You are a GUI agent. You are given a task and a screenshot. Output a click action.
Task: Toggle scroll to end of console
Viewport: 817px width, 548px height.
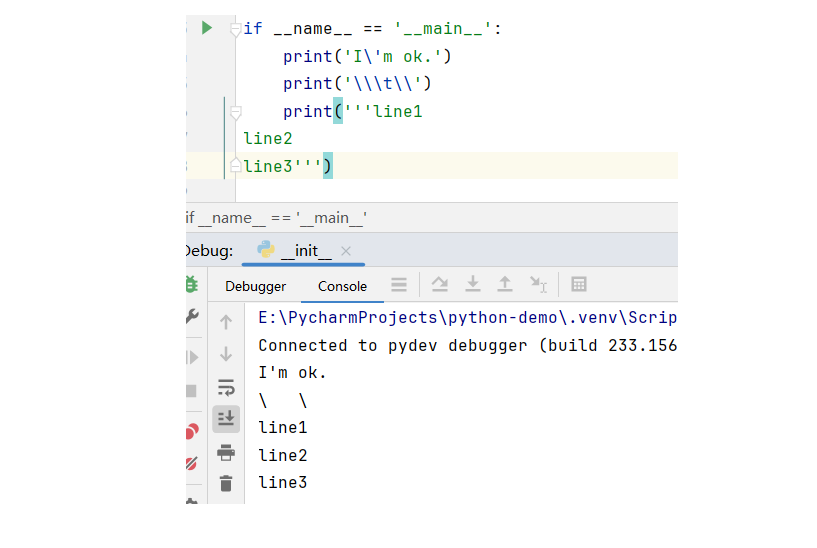[226, 418]
